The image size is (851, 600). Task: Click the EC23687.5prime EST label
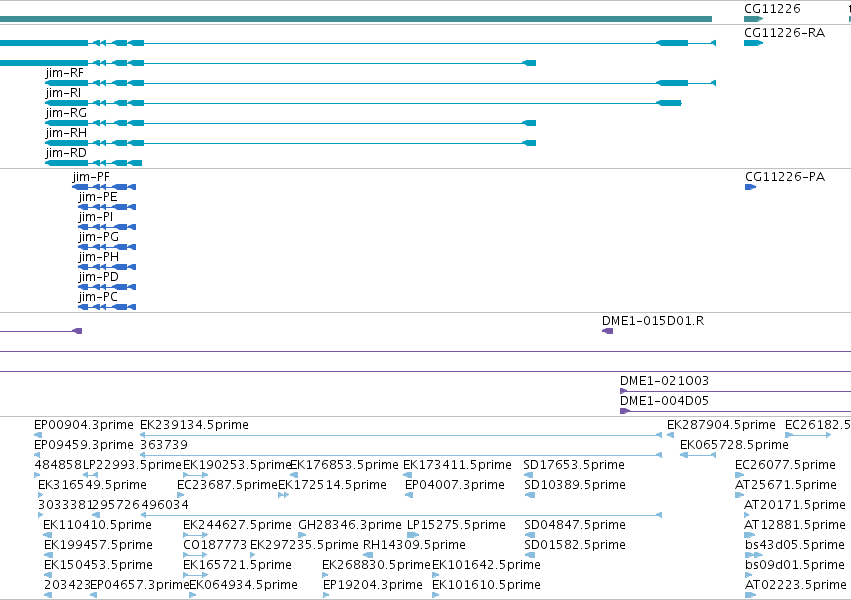pos(227,486)
